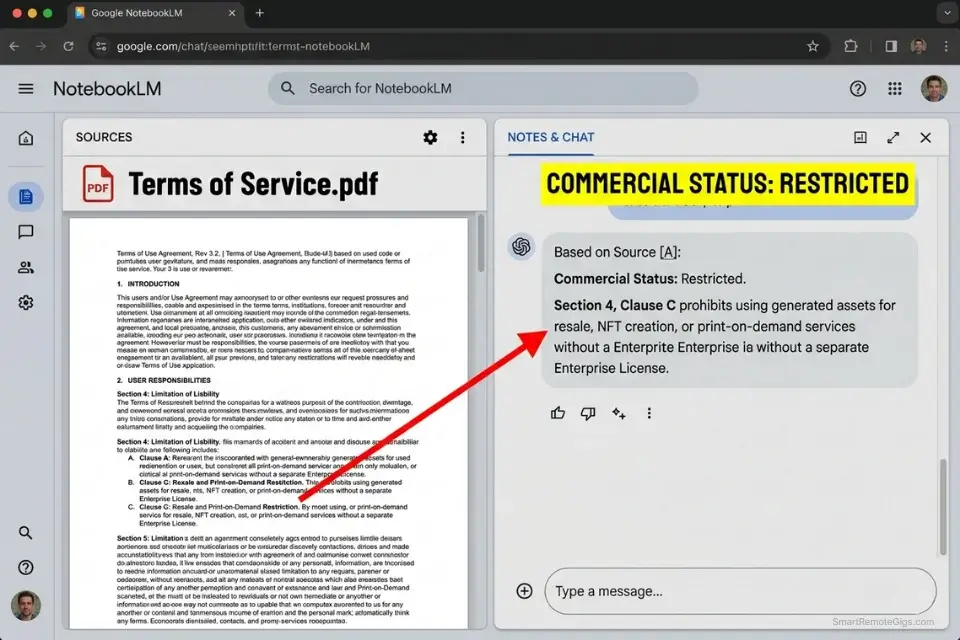Open the chat bubble icon in sidebar
The image size is (960, 640).
pos(26,232)
